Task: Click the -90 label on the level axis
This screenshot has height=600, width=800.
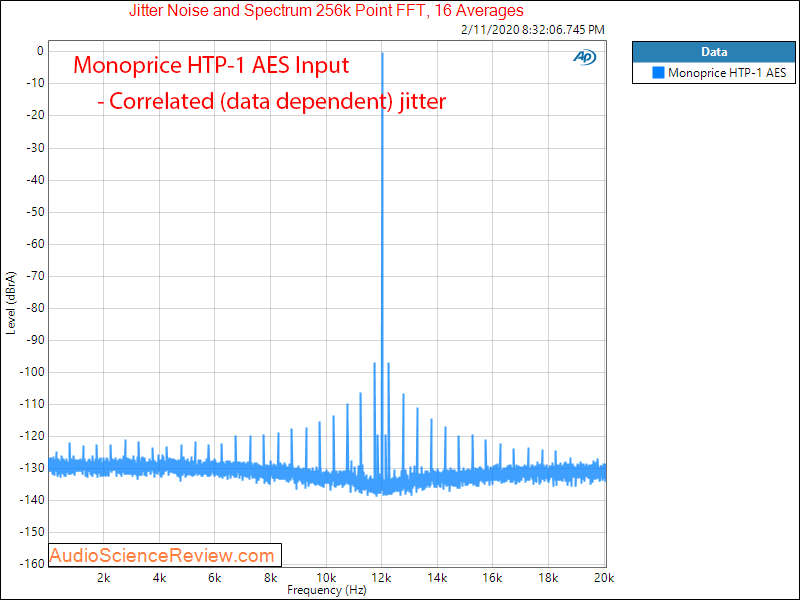Action: (x=35, y=340)
